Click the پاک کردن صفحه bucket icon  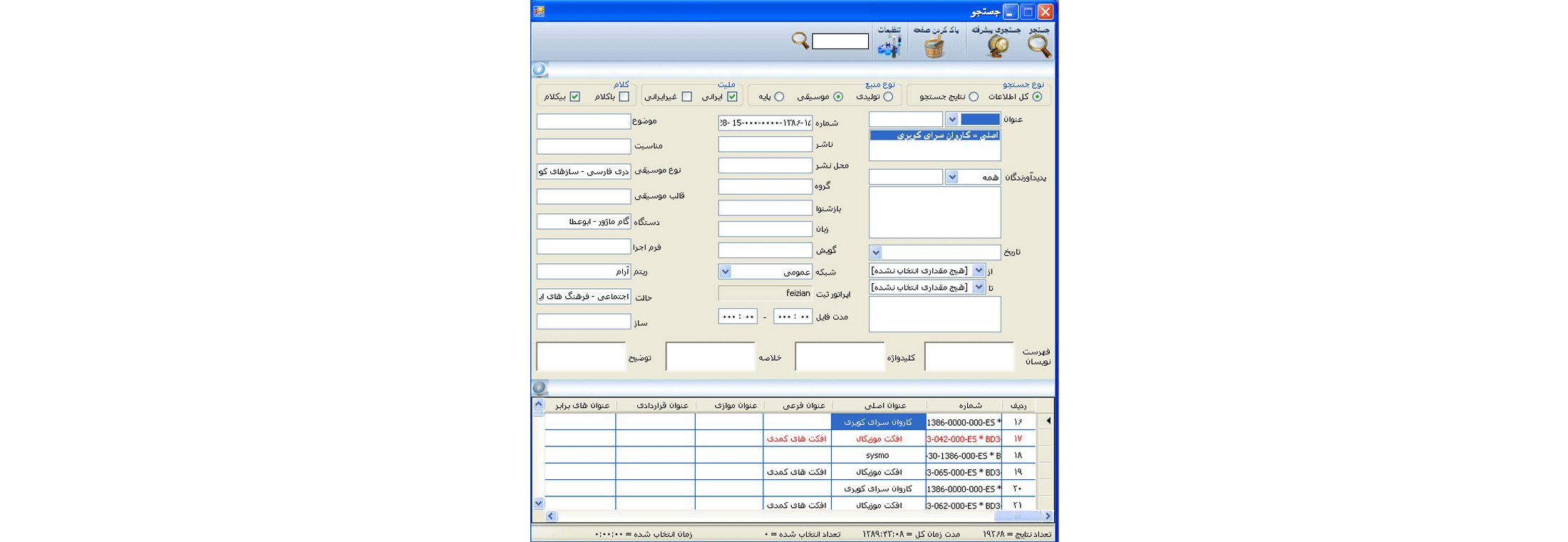point(934,47)
